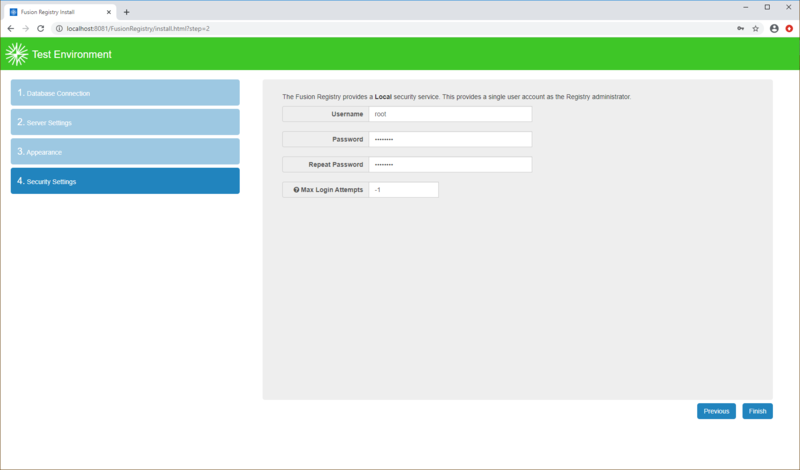Go to step 3 Appearance
The image size is (800, 470).
(125, 152)
